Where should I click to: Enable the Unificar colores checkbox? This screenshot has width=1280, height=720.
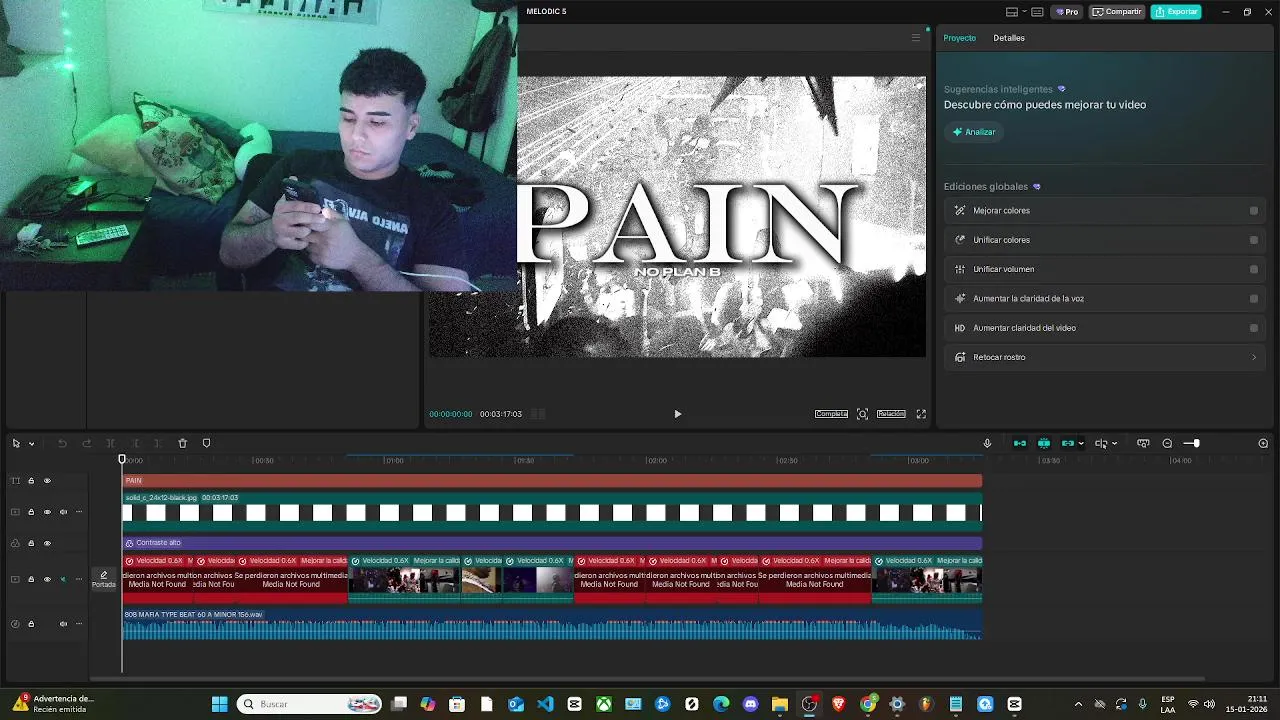1254,240
